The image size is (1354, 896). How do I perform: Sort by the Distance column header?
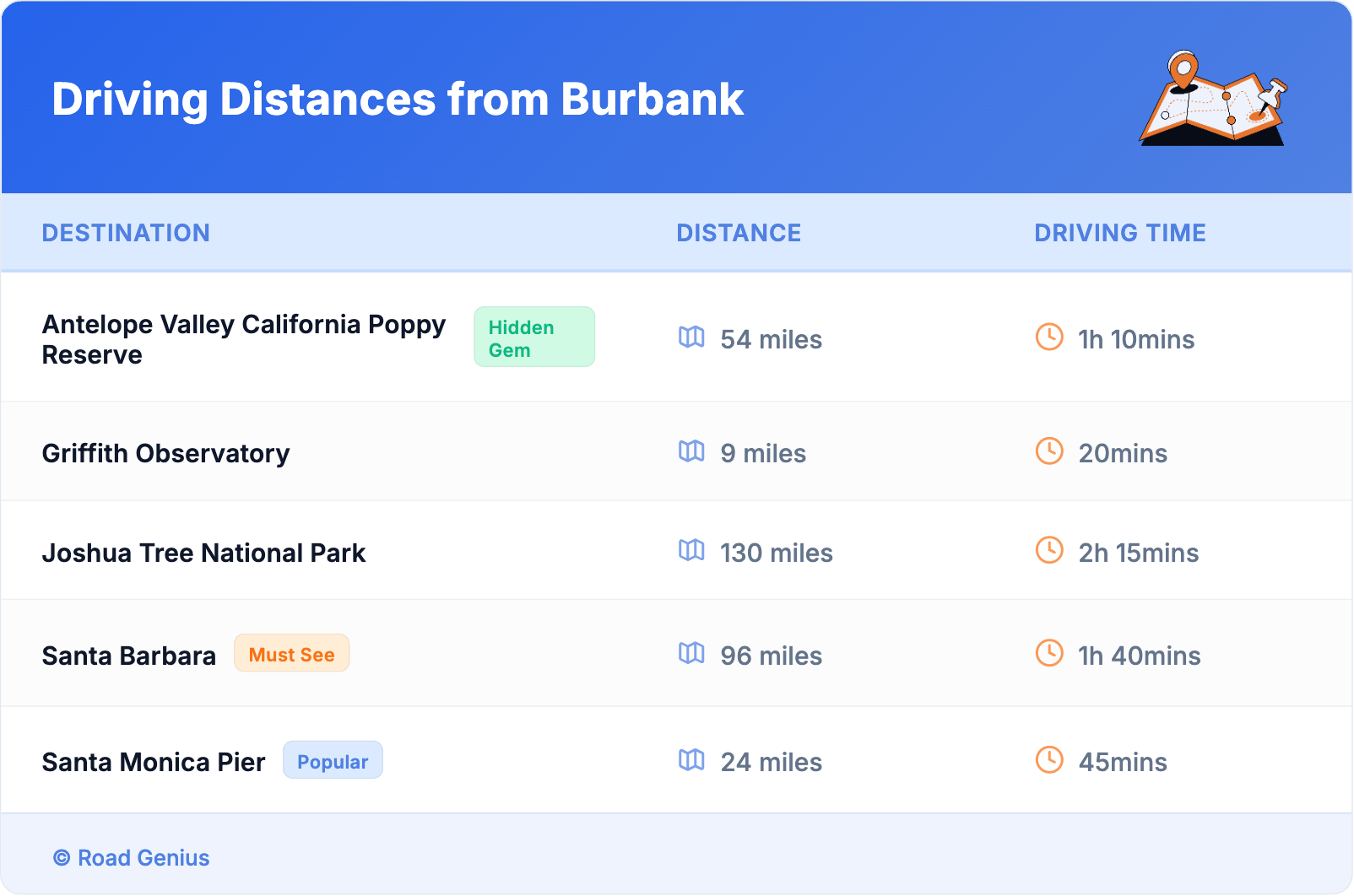(x=739, y=233)
